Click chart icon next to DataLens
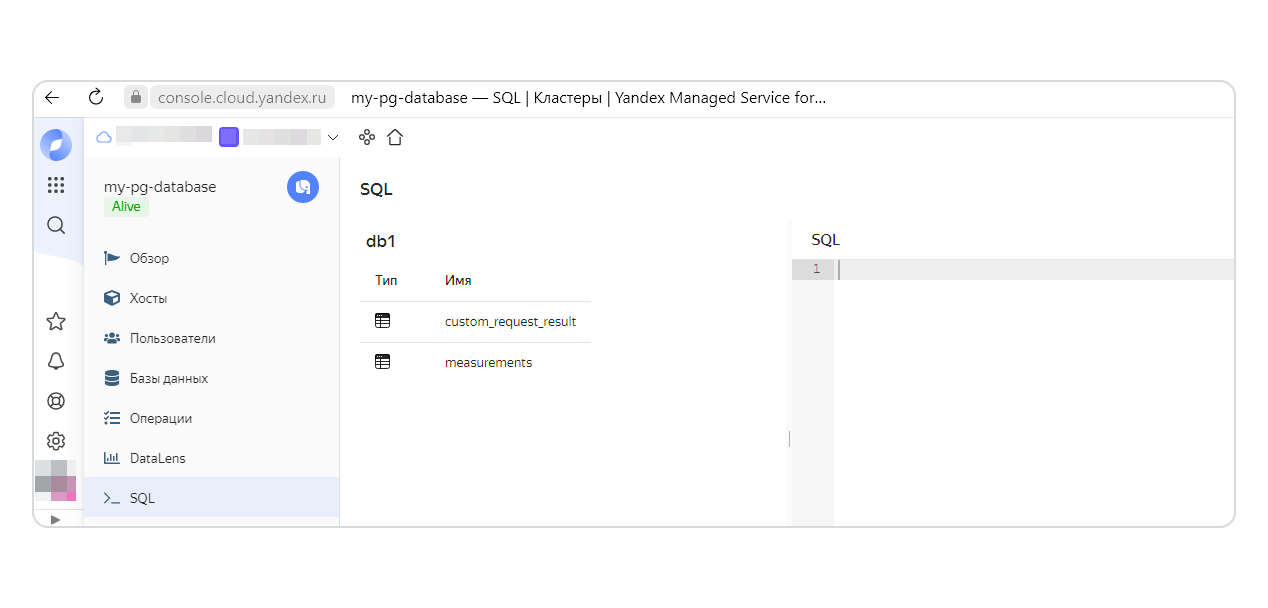This screenshot has width=1268, height=608. pos(112,458)
